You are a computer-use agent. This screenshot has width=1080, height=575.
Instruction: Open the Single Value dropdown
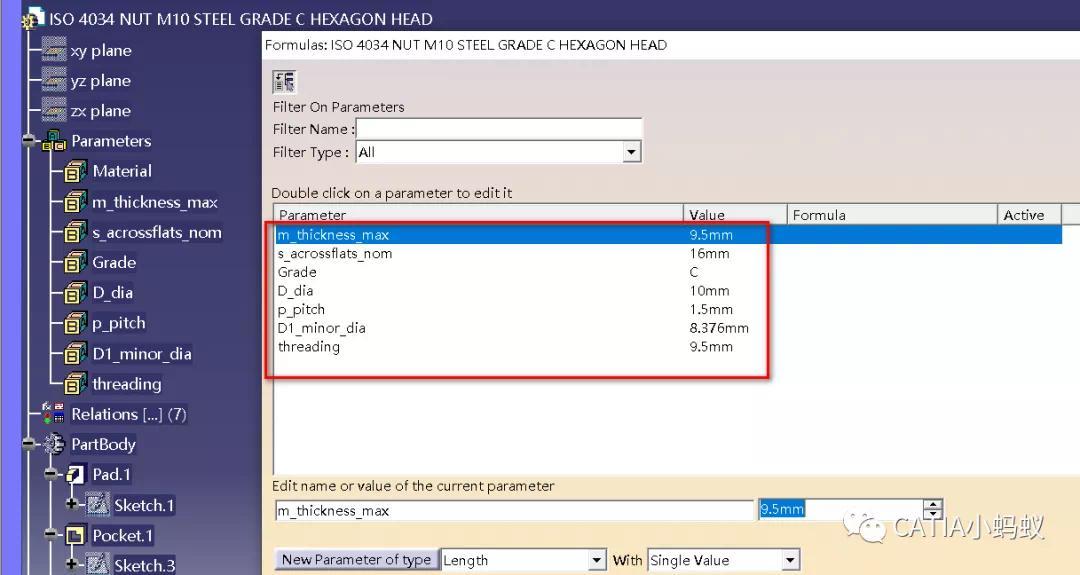pyautogui.click(x=790, y=560)
